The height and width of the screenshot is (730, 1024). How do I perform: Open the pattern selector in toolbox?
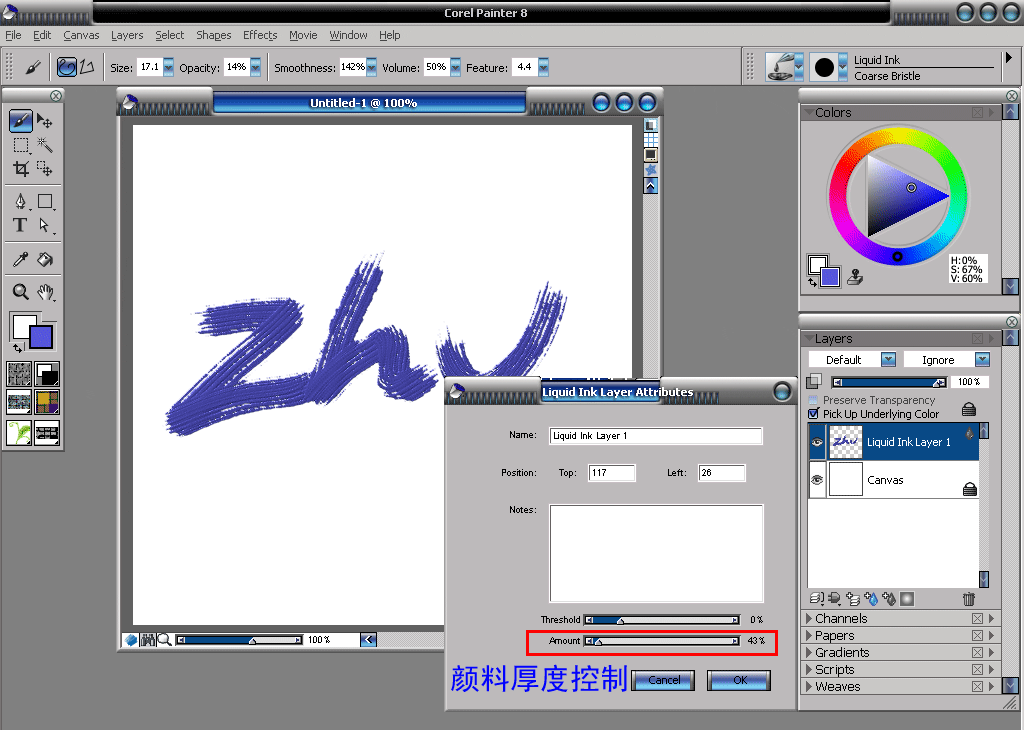(x=19, y=402)
